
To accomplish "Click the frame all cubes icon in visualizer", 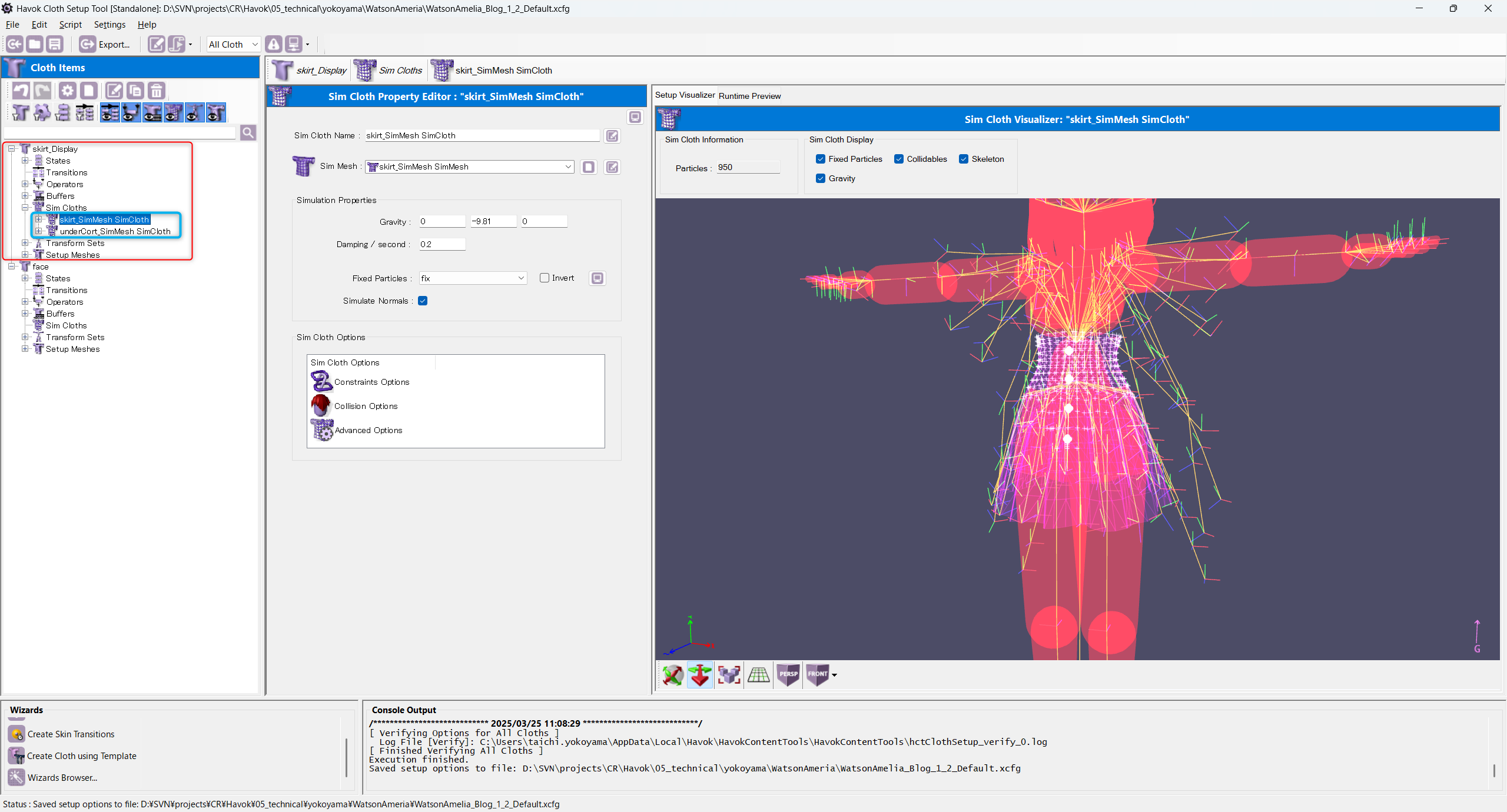I will tap(729, 675).
